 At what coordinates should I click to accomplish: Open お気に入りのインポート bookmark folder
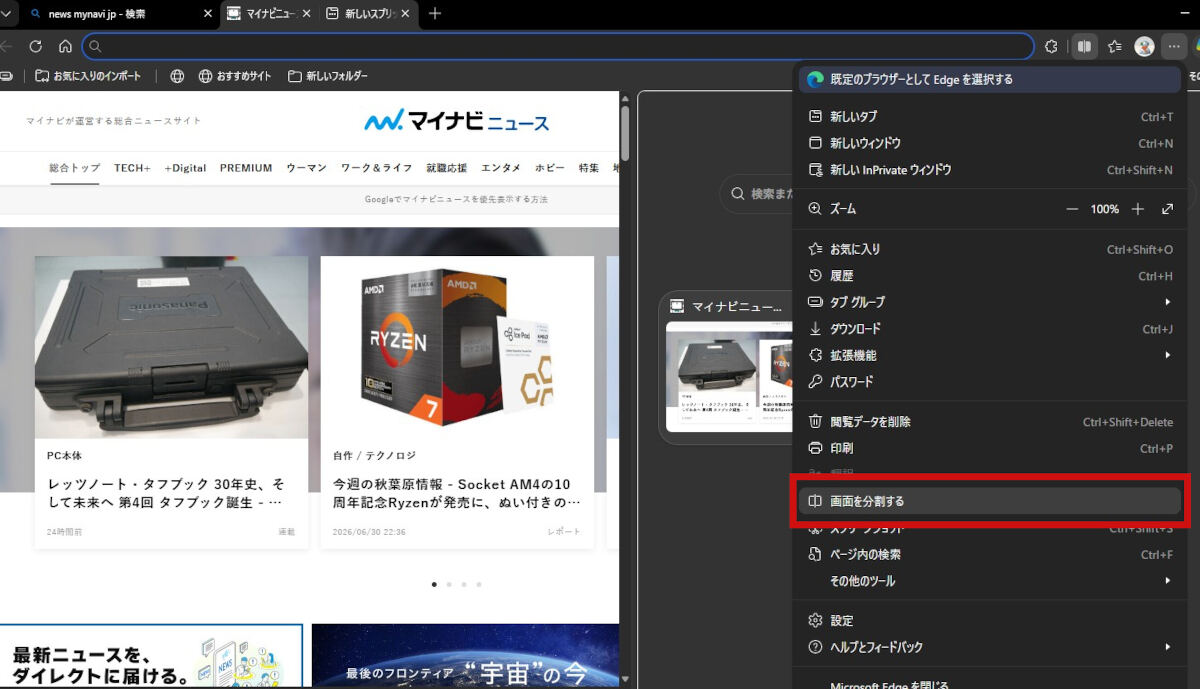pos(88,76)
